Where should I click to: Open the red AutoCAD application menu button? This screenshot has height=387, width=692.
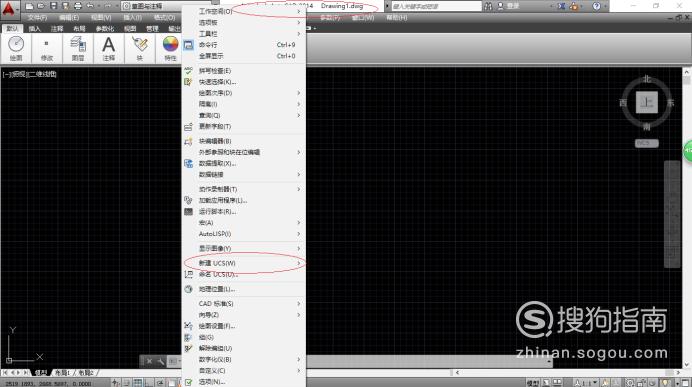point(9,9)
